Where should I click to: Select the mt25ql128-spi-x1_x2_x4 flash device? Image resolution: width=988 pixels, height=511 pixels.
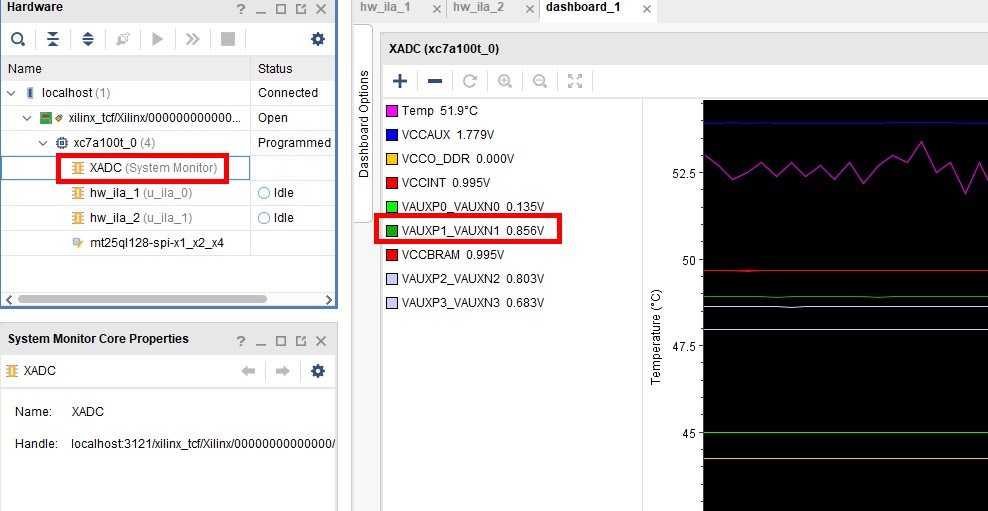click(156, 243)
